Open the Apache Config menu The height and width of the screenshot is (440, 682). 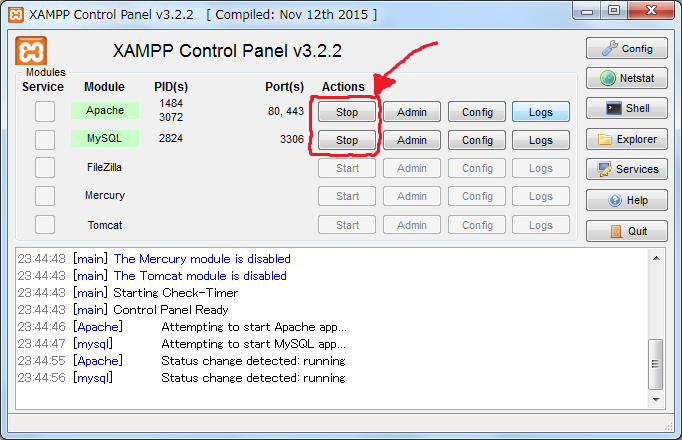click(x=477, y=112)
